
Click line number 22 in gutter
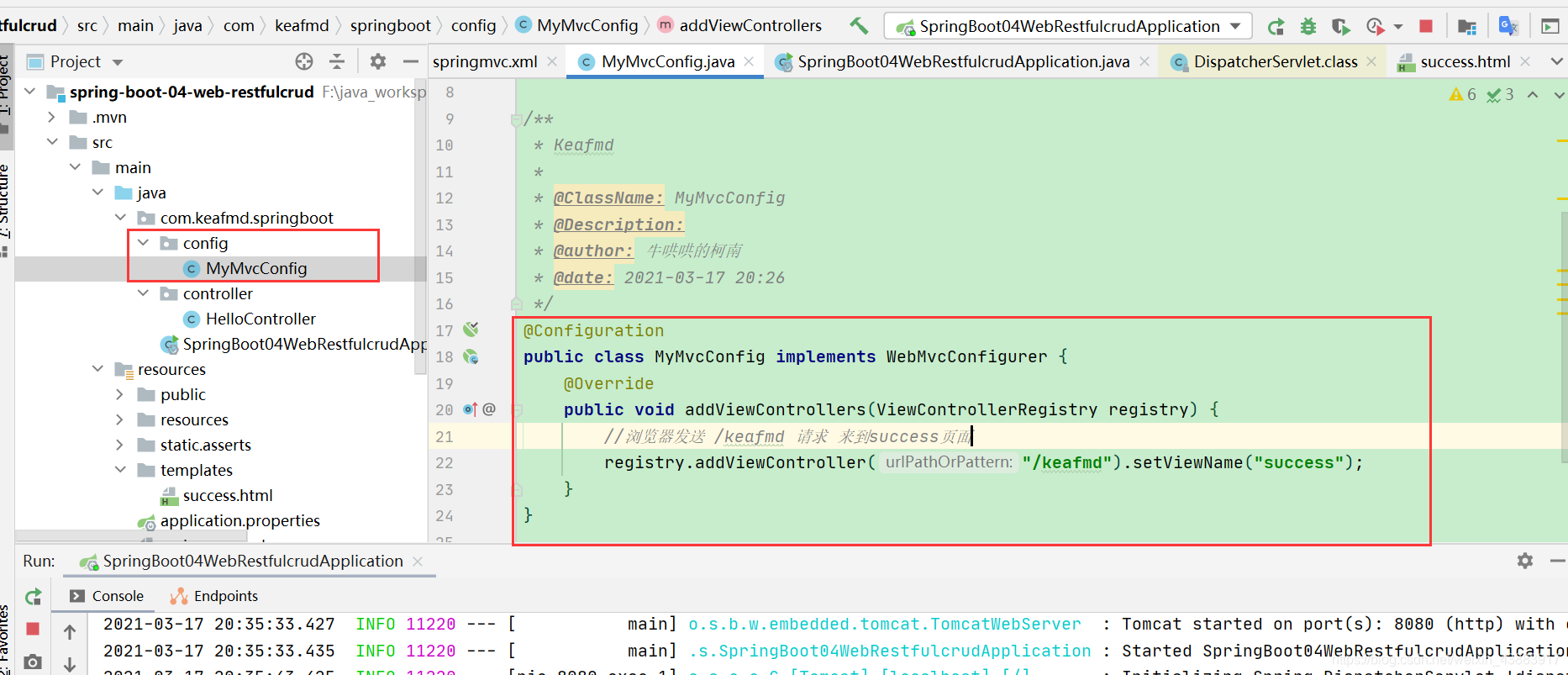pos(445,462)
